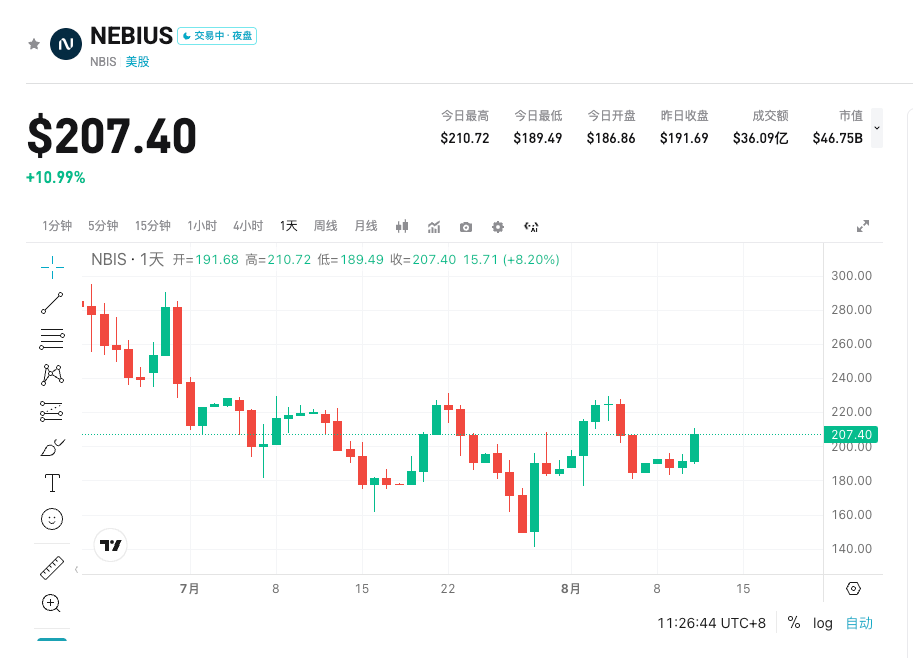Viewport: 913px width, 658px height.
Task: Click the 300.00 price axis label
Action: (x=851, y=276)
